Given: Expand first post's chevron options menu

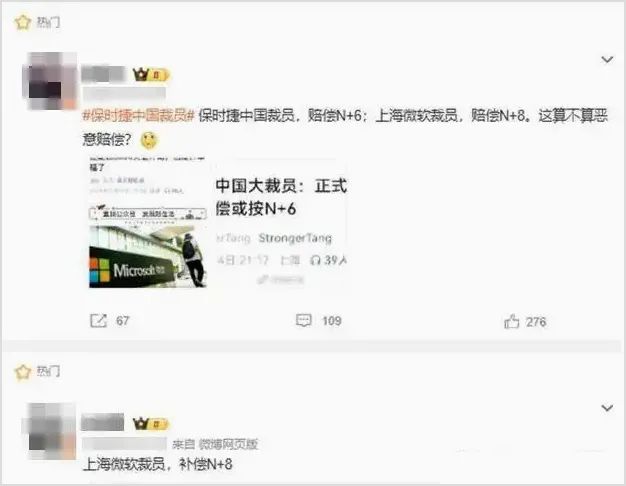Looking at the screenshot, I should 607,60.
